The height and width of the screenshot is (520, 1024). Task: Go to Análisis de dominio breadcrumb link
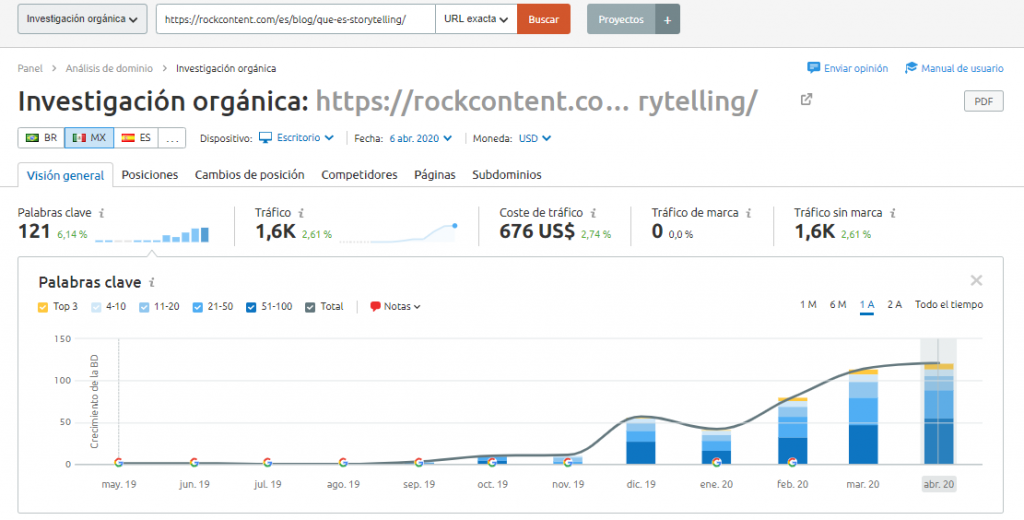tap(109, 68)
